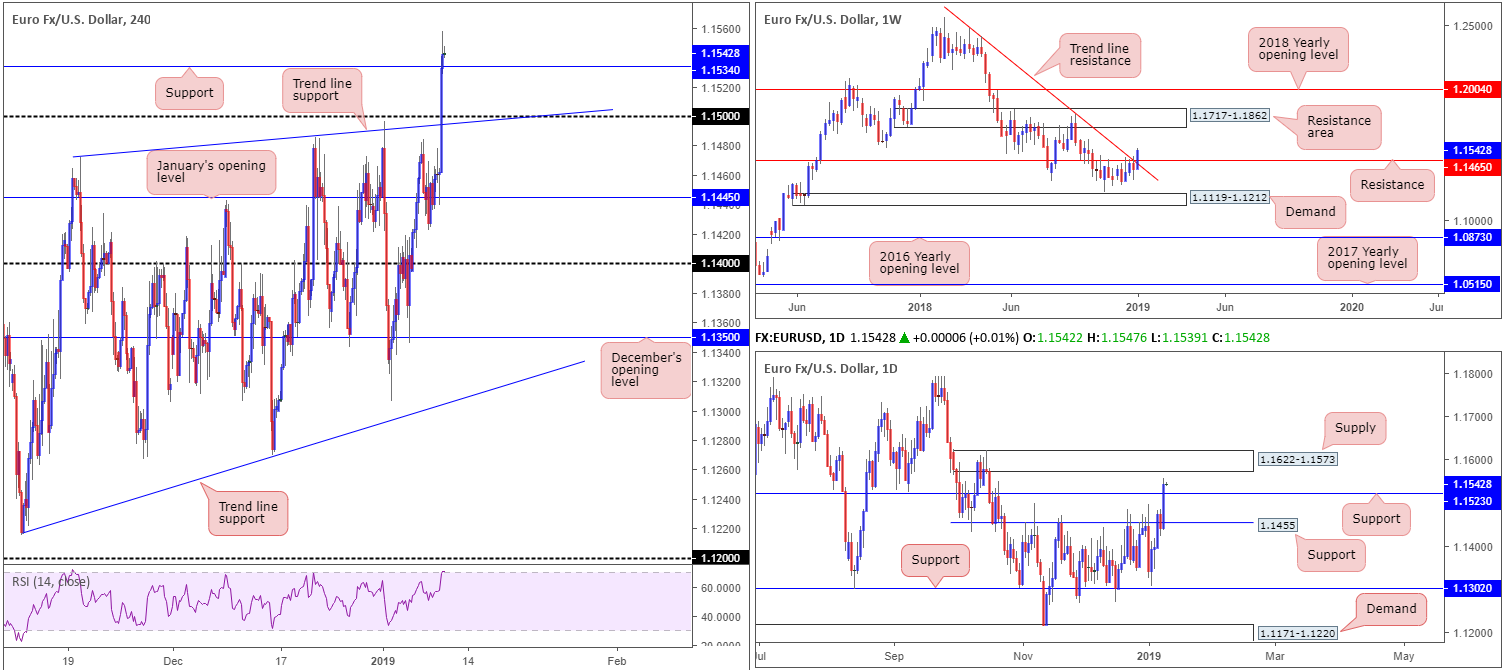Click the '2018' date on the weekly chart time axis

pyautogui.click(x=918, y=308)
